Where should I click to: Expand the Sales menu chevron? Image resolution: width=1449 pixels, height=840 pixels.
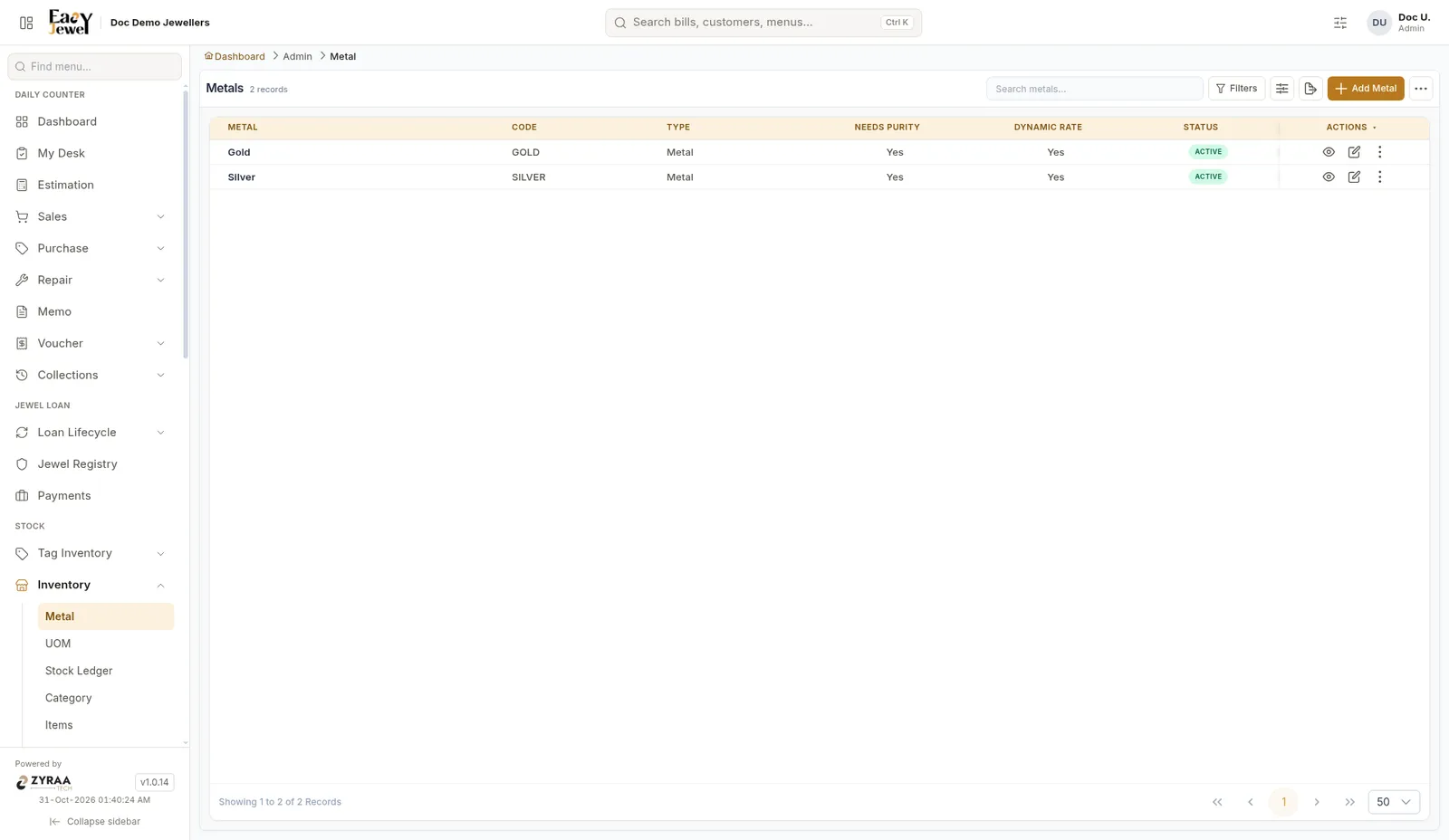click(160, 216)
